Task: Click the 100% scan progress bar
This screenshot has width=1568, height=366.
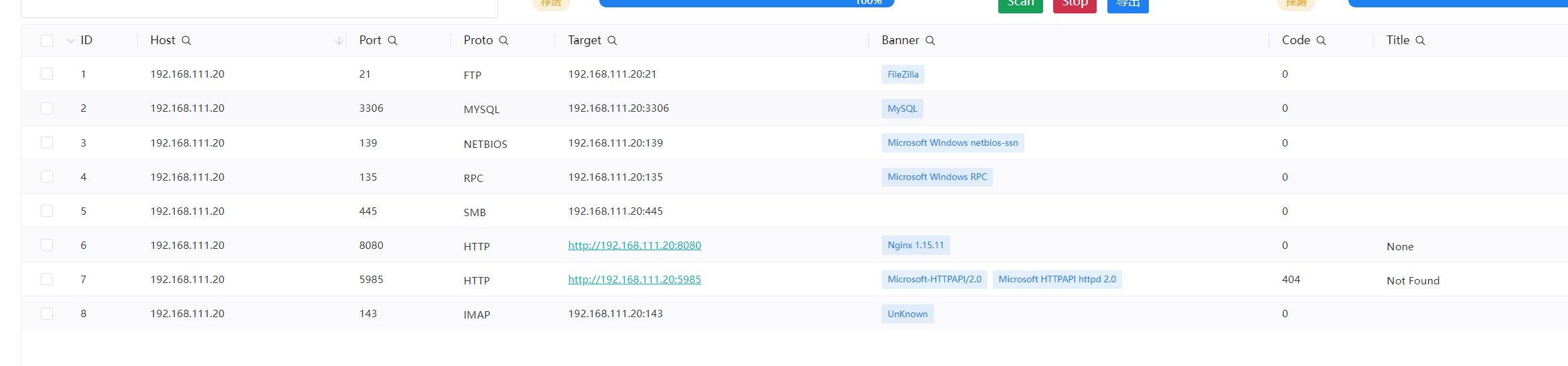Action: click(x=747, y=3)
